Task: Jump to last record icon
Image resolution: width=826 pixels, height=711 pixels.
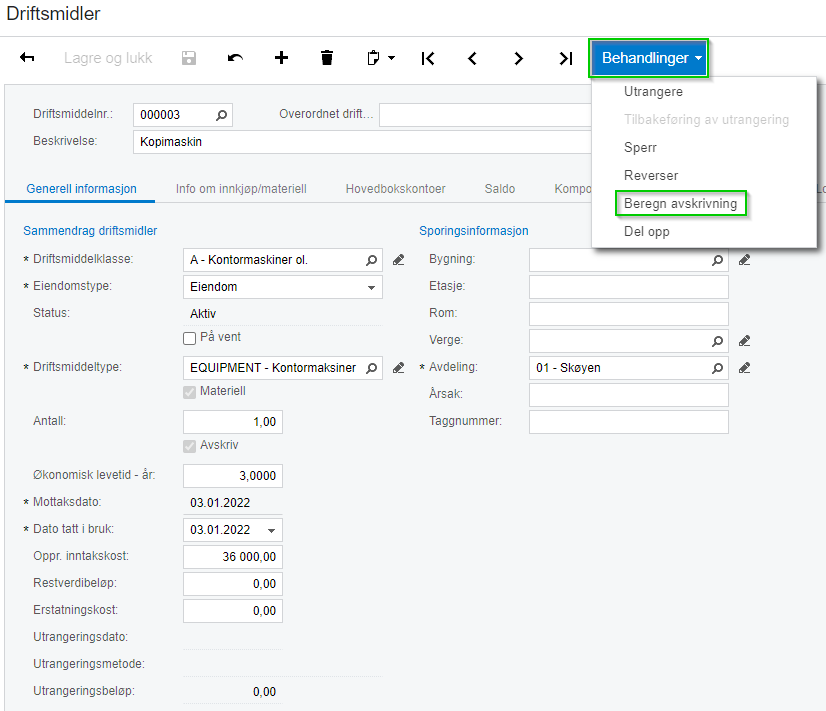Action: pyautogui.click(x=565, y=58)
